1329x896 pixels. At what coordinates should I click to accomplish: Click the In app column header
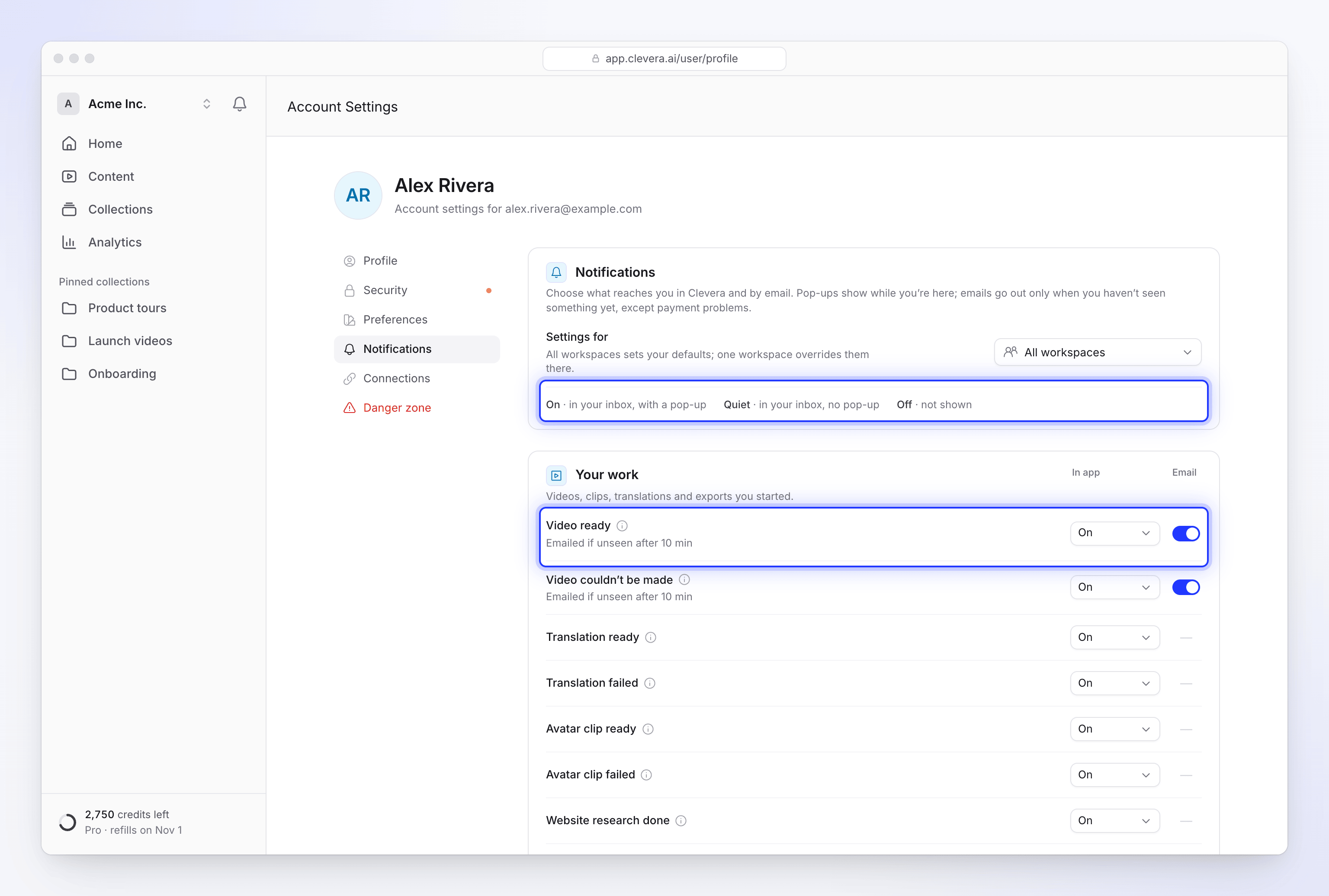(1085, 473)
